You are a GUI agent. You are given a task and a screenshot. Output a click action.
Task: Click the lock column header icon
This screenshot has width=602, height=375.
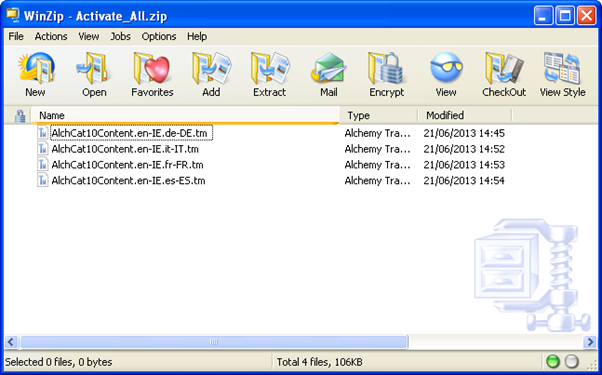tap(20, 116)
